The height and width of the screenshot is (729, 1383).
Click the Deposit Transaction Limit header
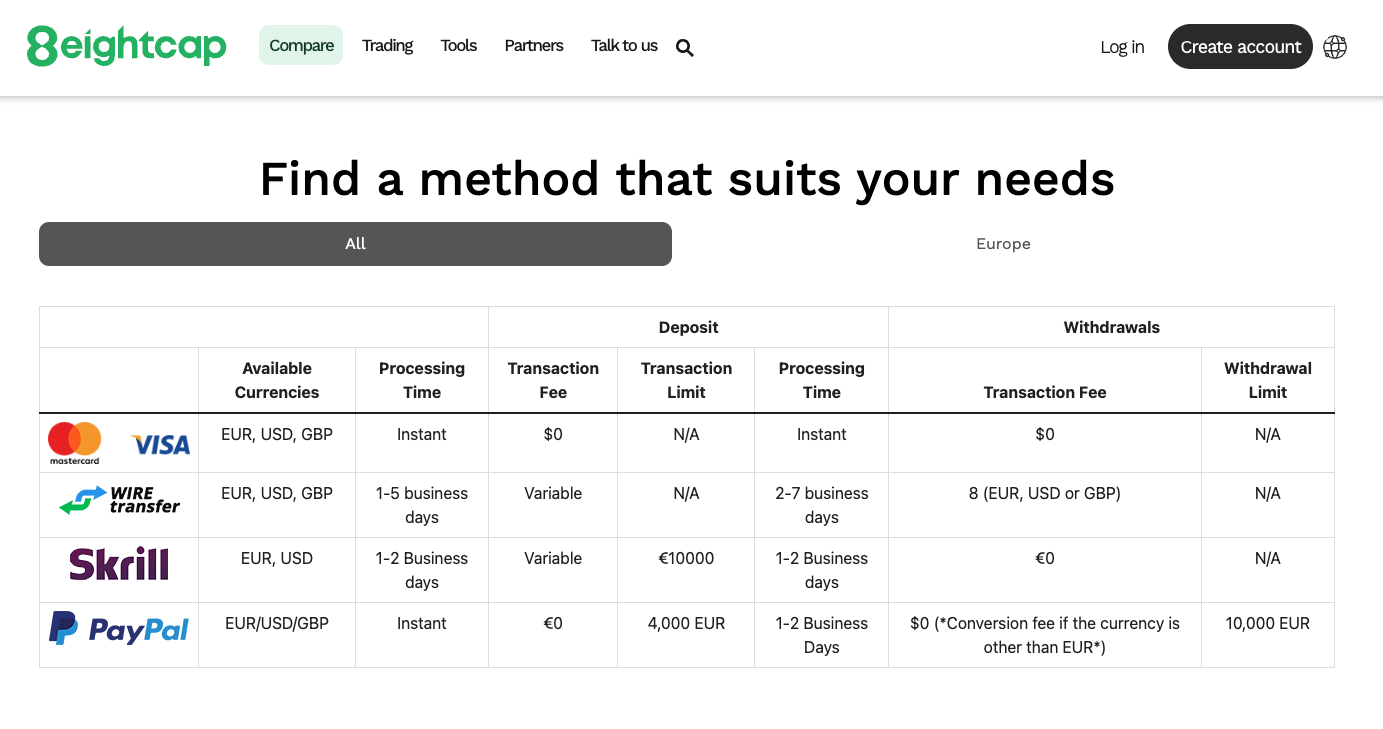[x=686, y=380]
